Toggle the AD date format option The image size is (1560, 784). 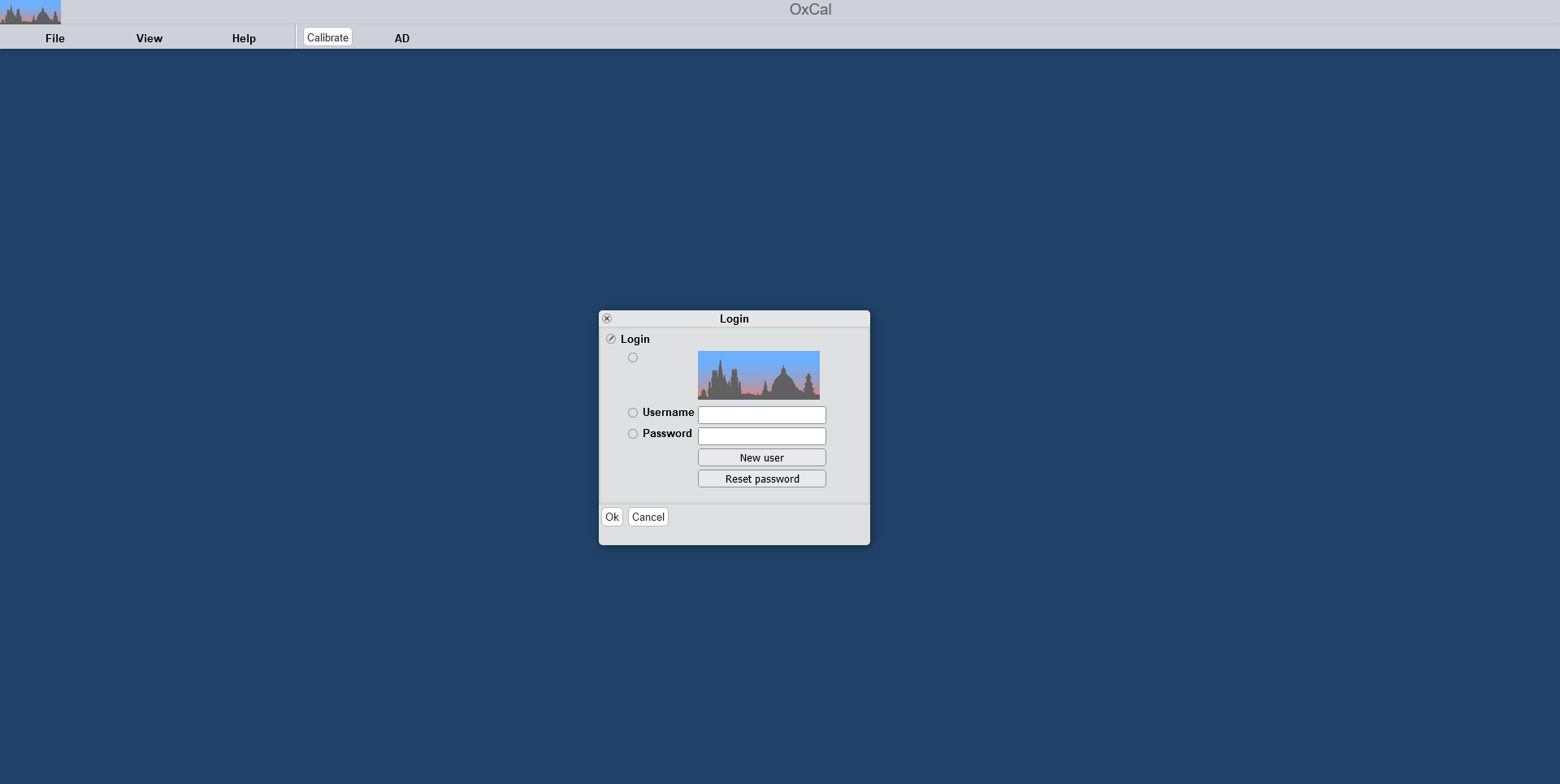(402, 38)
